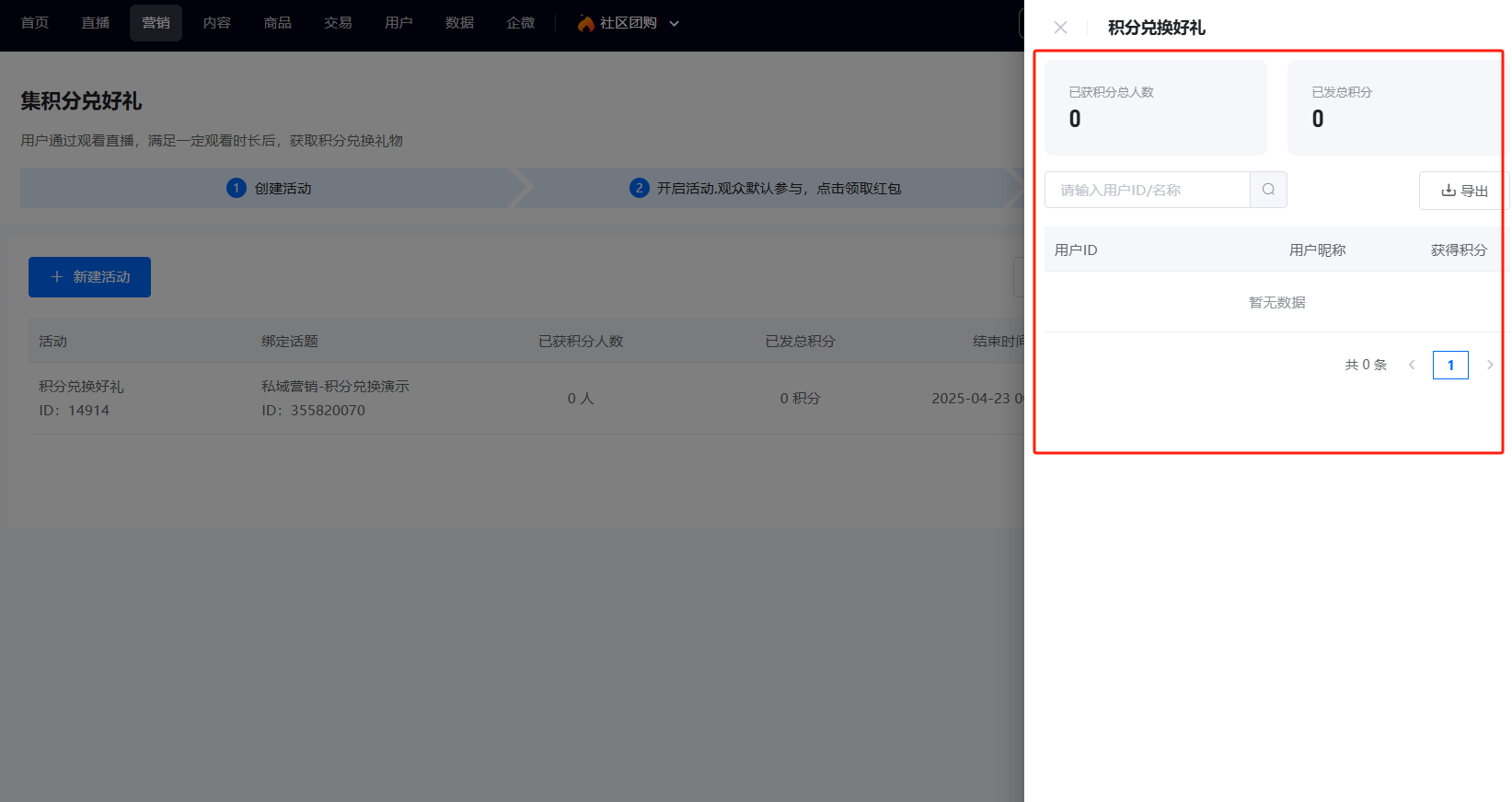Open the 企微 menu

click(521, 23)
